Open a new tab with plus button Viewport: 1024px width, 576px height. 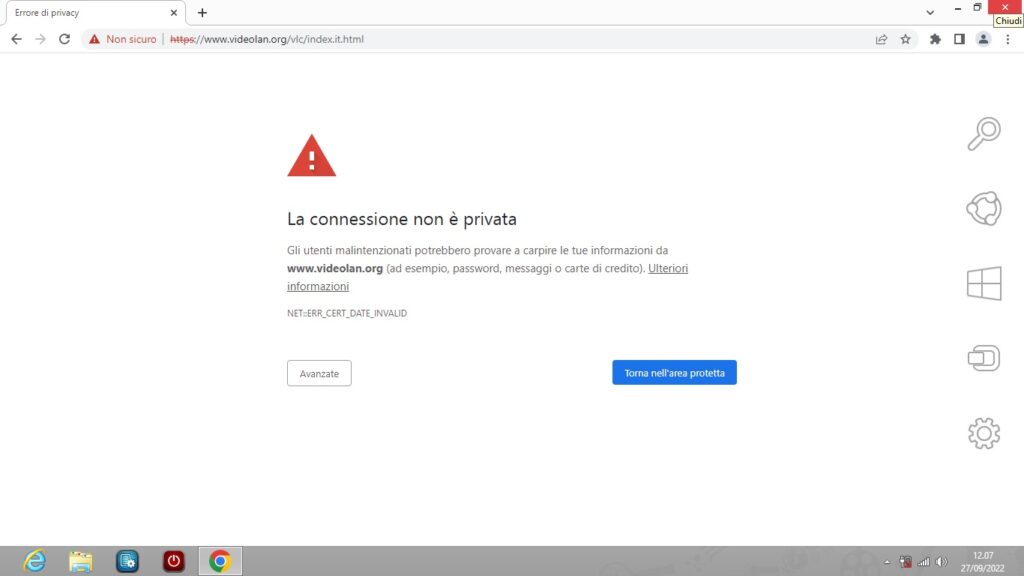[202, 12]
